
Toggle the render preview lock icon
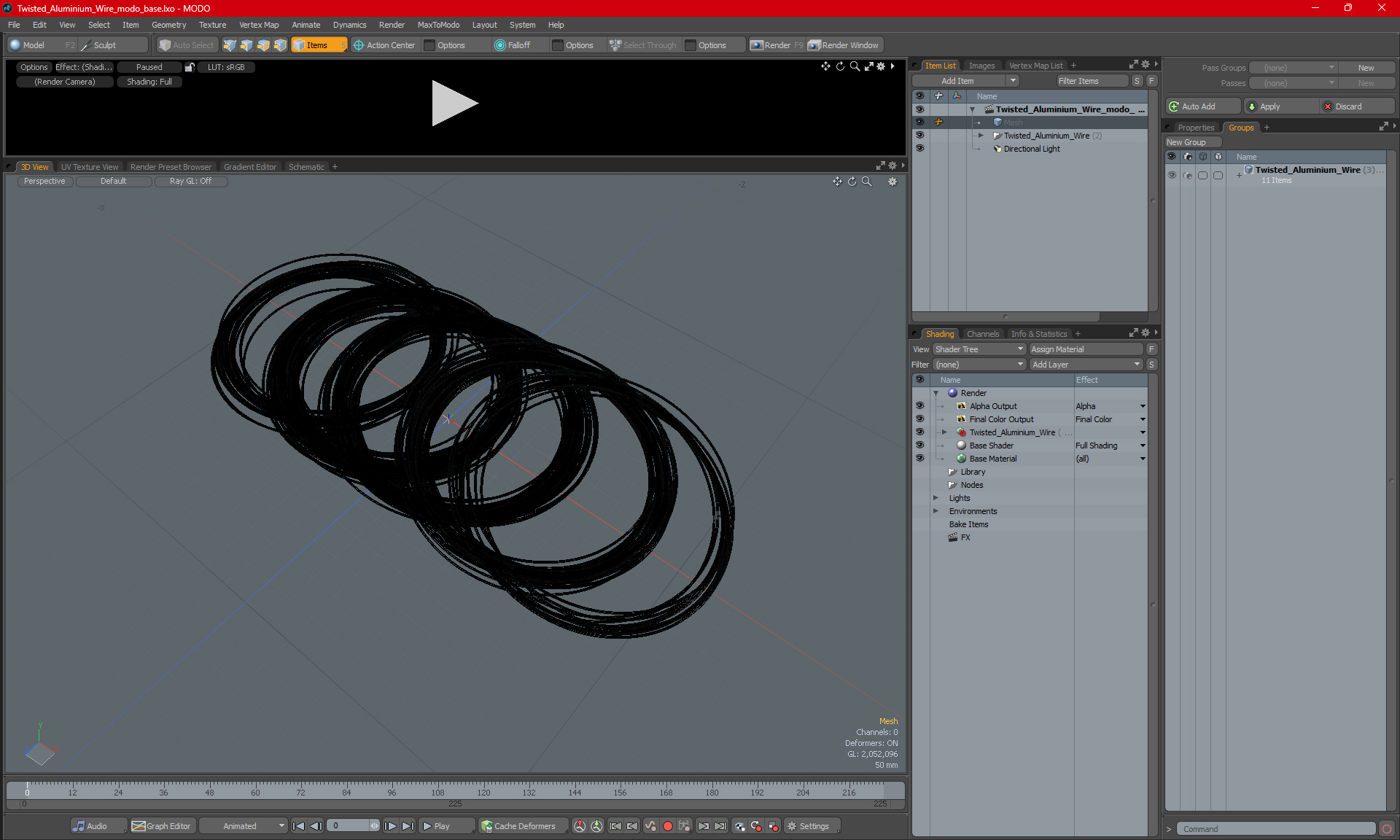(190, 67)
